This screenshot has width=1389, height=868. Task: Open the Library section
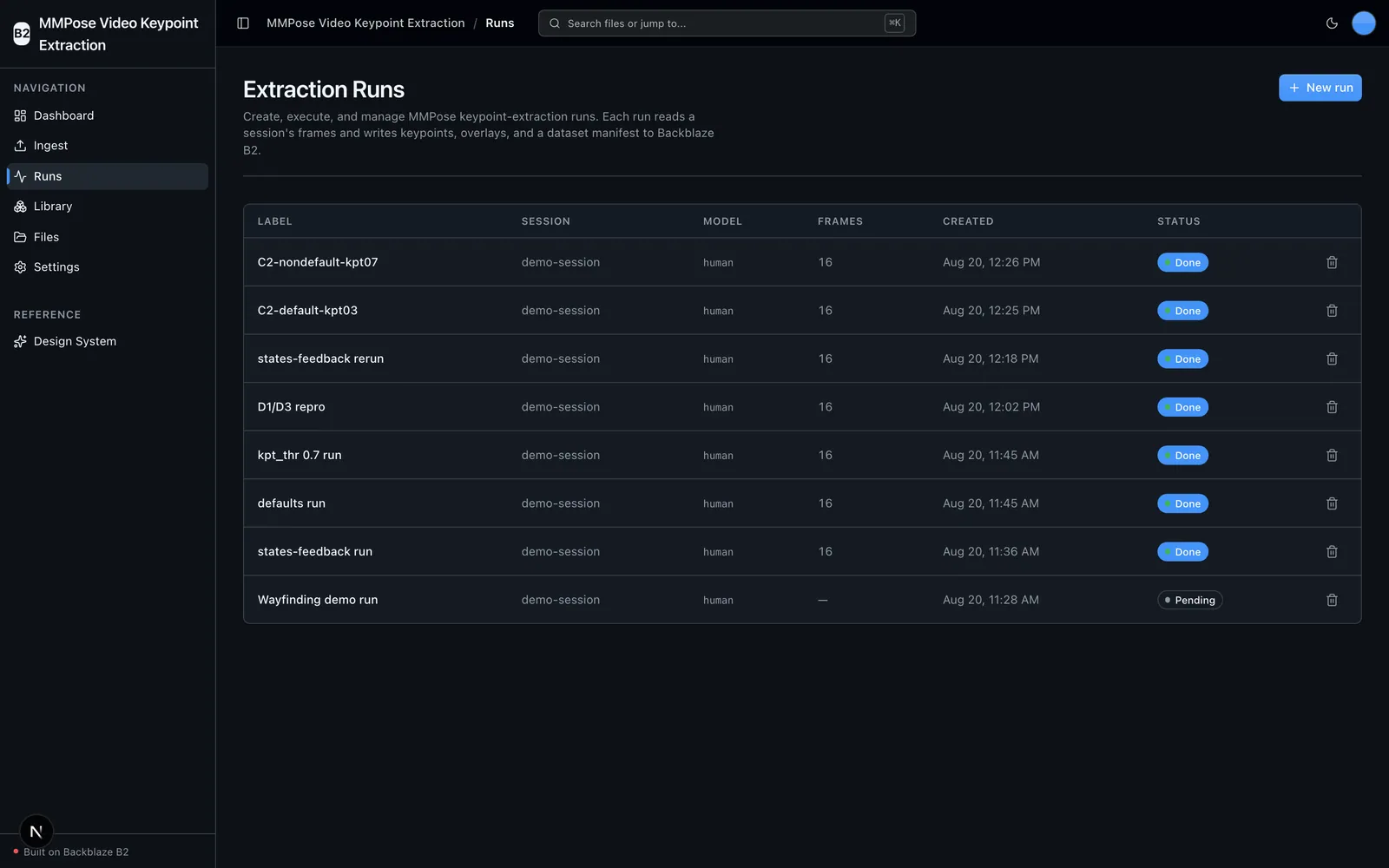point(108,207)
